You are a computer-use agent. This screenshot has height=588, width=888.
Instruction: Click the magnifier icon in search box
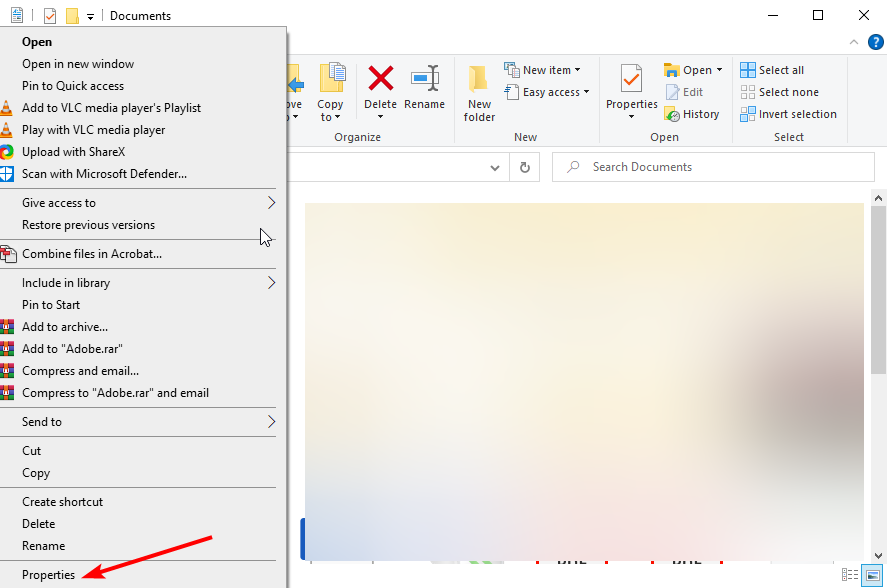[x=573, y=167]
